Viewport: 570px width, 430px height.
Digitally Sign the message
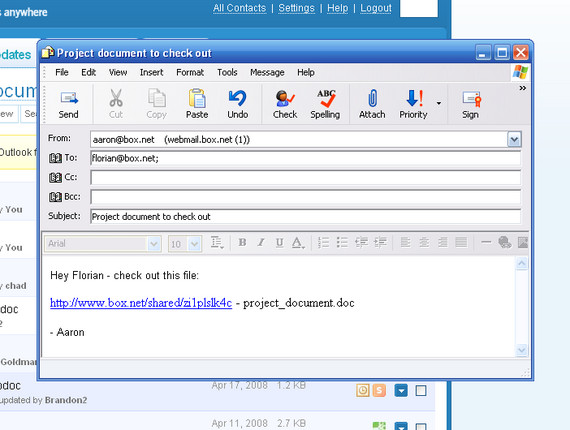[x=470, y=104]
